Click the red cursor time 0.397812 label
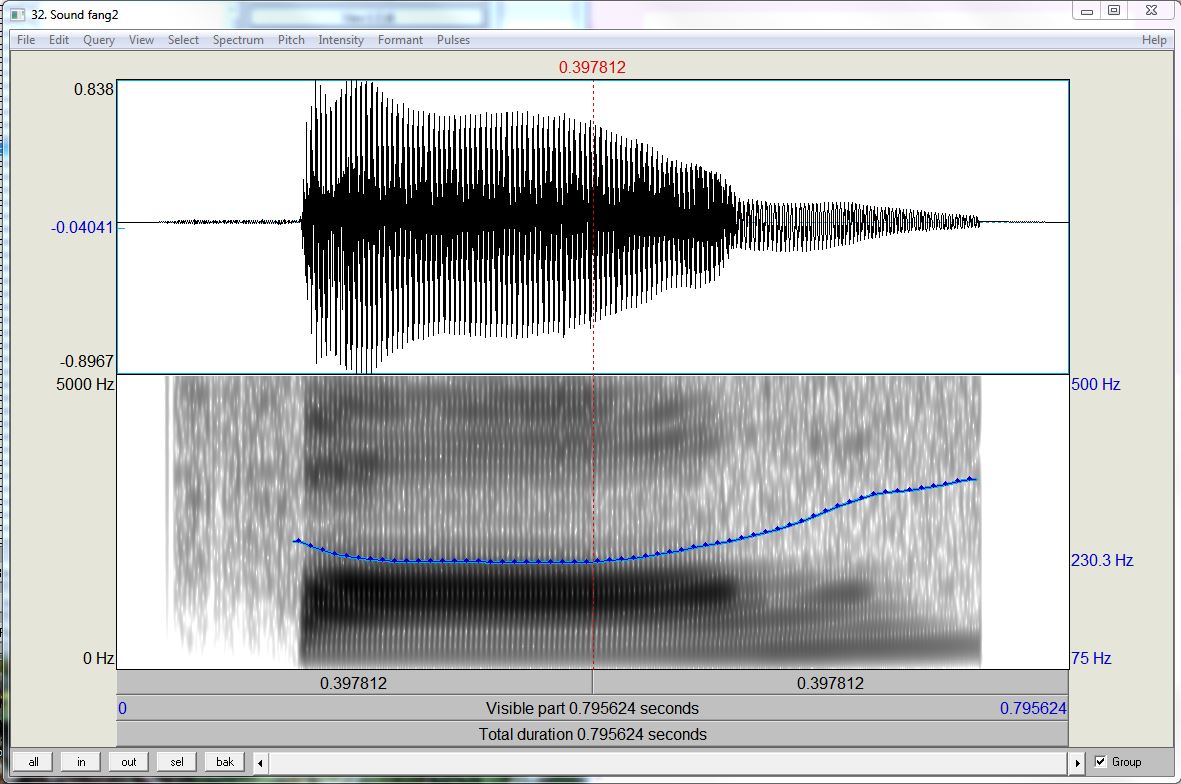Viewport: 1181px width, 784px height. 592,68
